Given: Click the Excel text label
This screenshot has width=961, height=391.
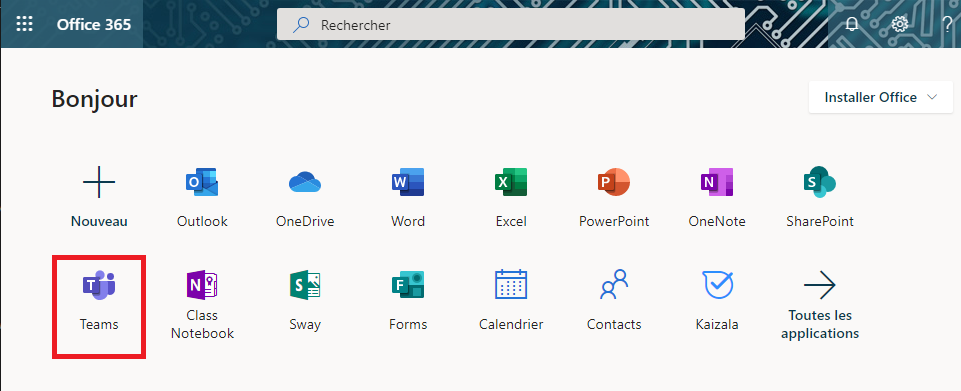Looking at the screenshot, I should pyautogui.click(x=511, y=221).
